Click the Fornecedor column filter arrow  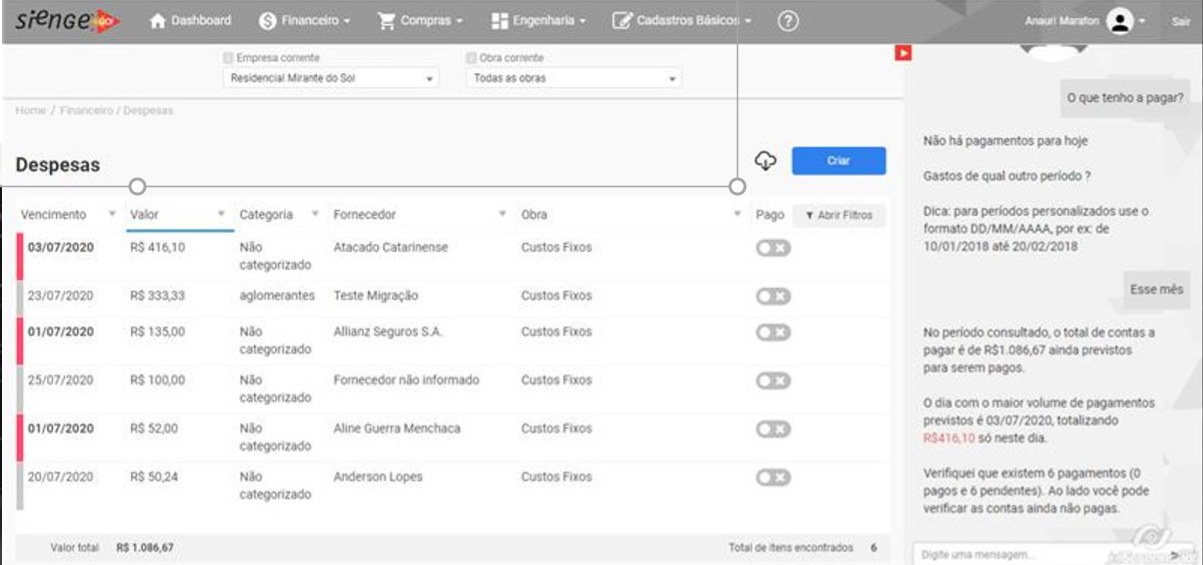[x=502, y=214]
